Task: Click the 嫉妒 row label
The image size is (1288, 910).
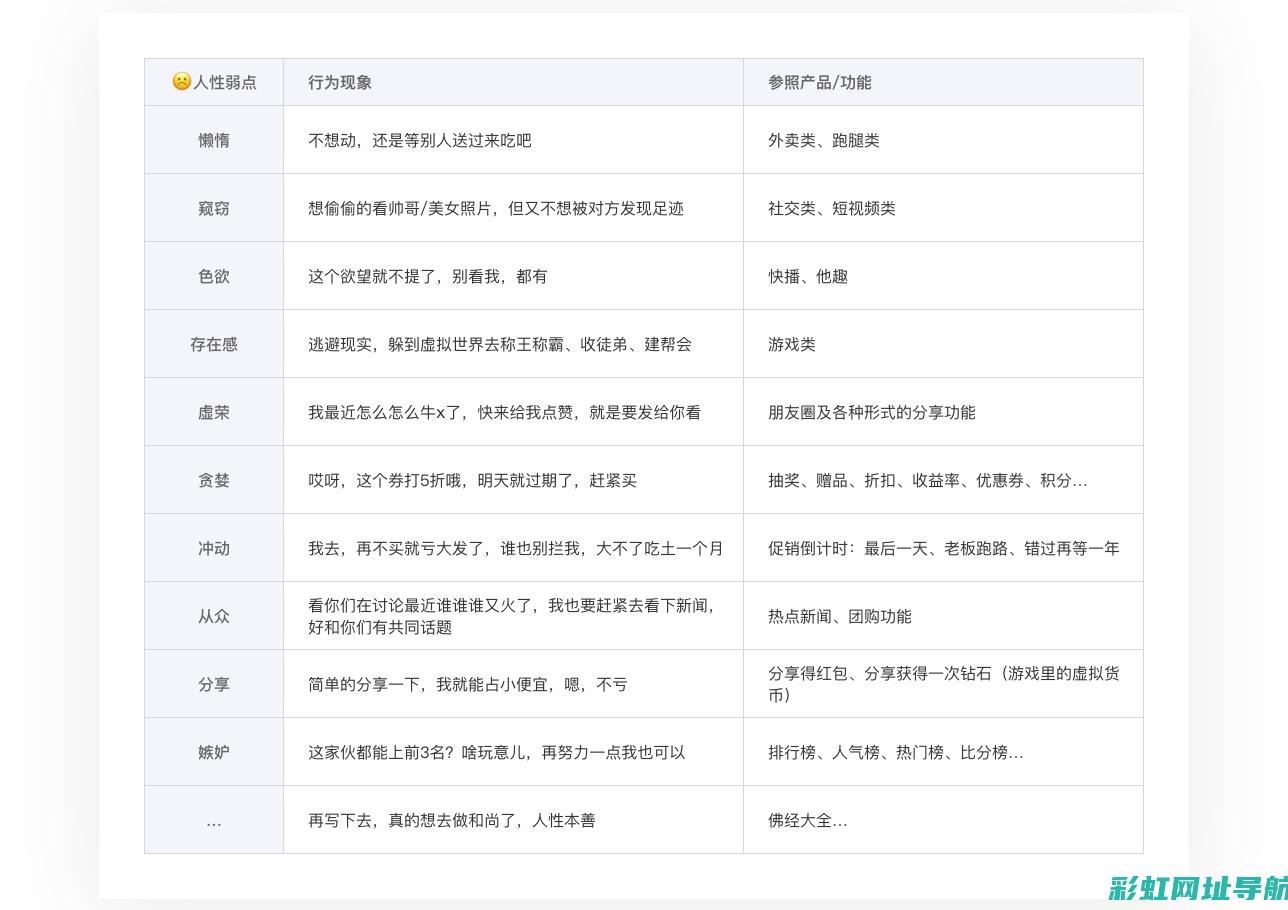Action: 214,752
